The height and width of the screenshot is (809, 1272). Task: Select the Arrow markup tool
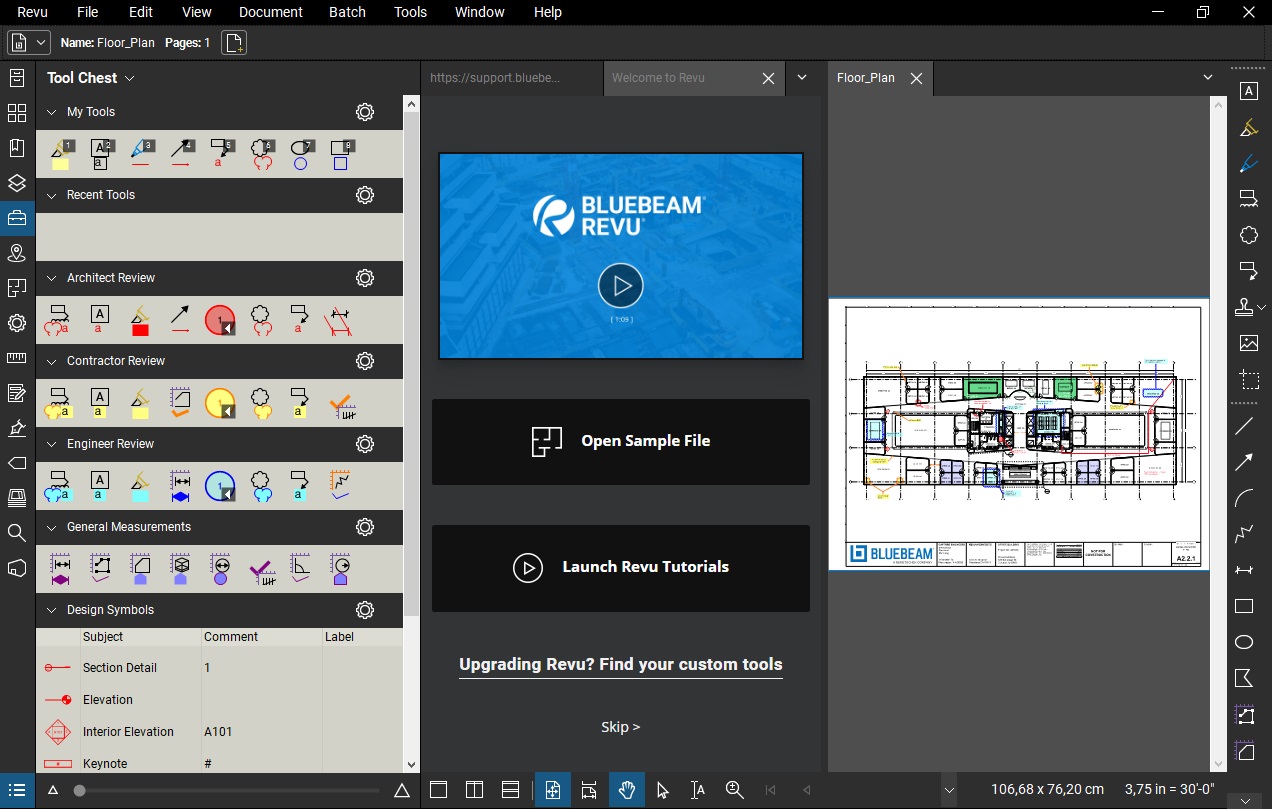pos(1246,462)
